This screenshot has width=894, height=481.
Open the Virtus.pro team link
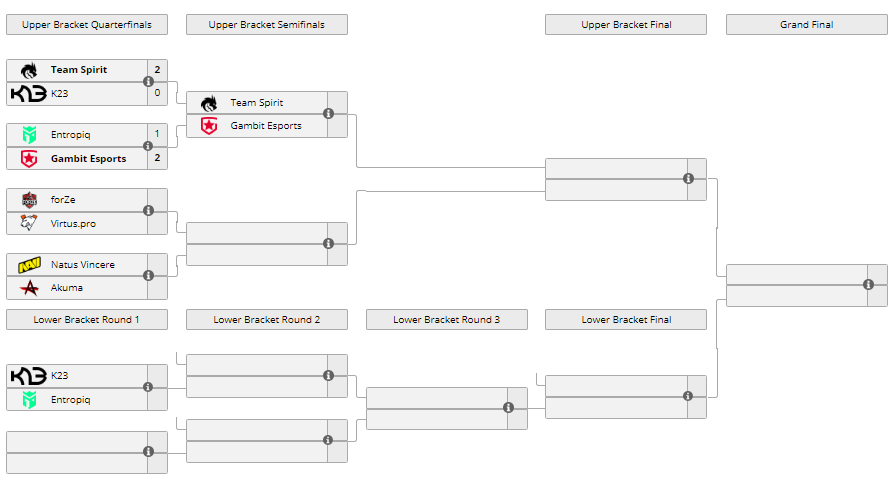[x=73, y=223]
